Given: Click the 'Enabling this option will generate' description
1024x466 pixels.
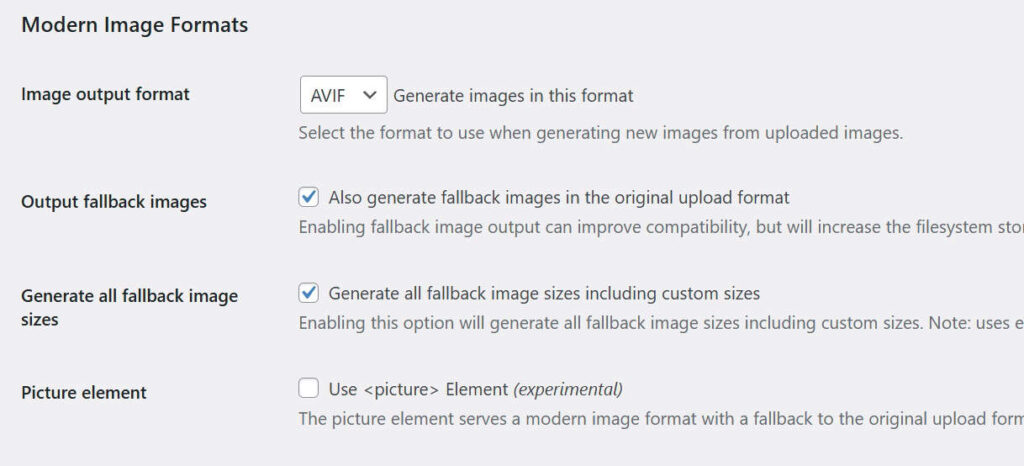Looking at the screenshot, I should [x=660, y=324].
